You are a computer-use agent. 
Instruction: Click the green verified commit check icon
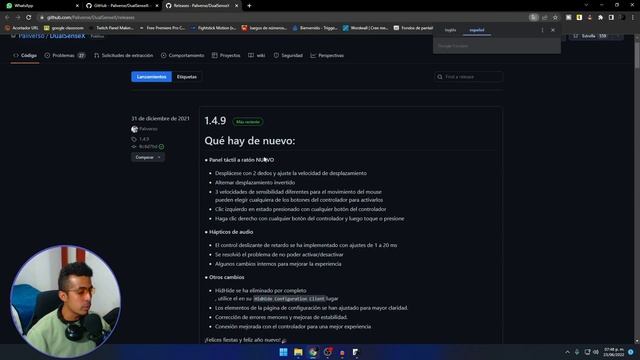pos(162,147)
